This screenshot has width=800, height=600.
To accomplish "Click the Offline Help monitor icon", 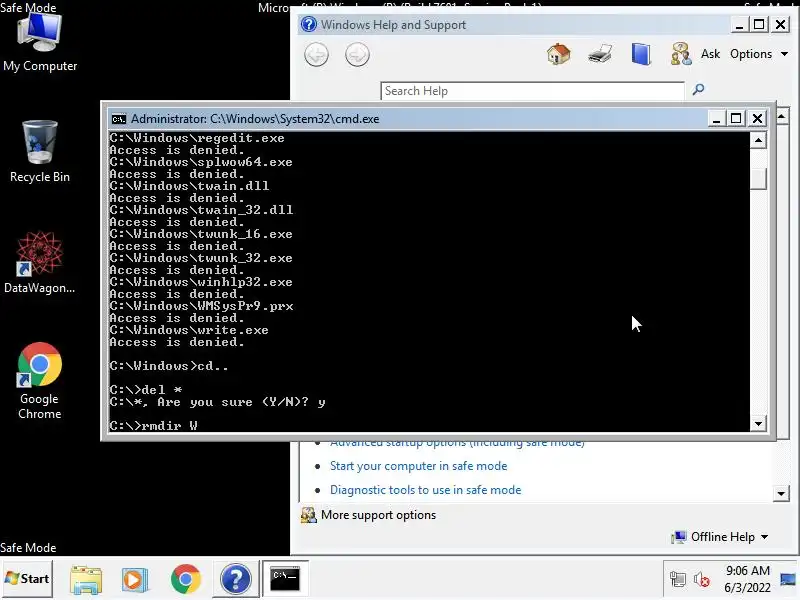I will coord(679,537).
